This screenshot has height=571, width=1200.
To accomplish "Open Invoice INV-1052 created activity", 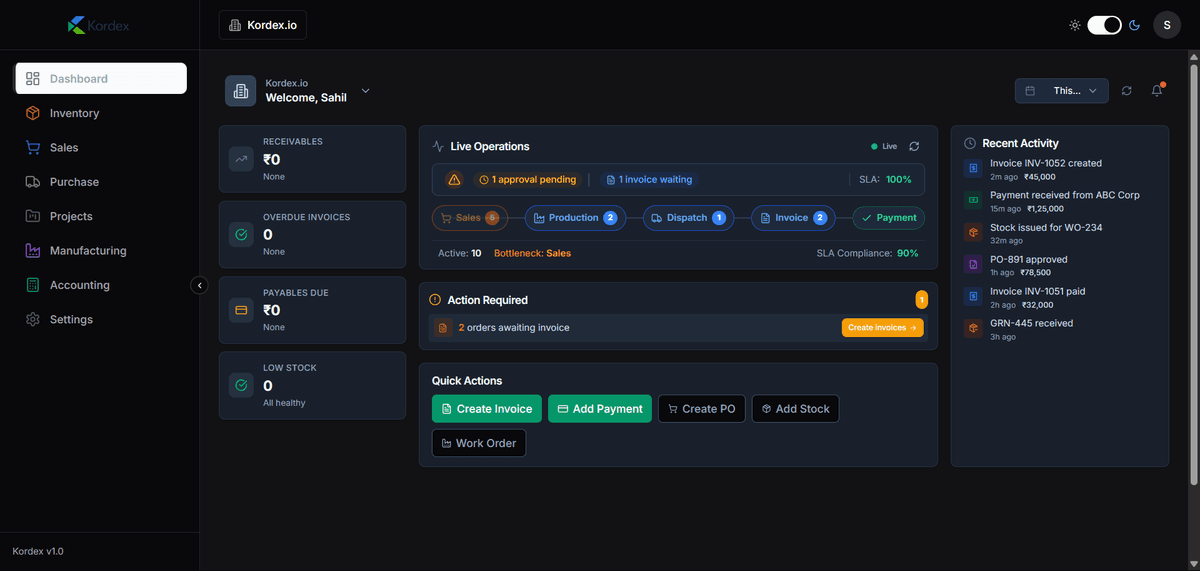I will coord(1060,169).
